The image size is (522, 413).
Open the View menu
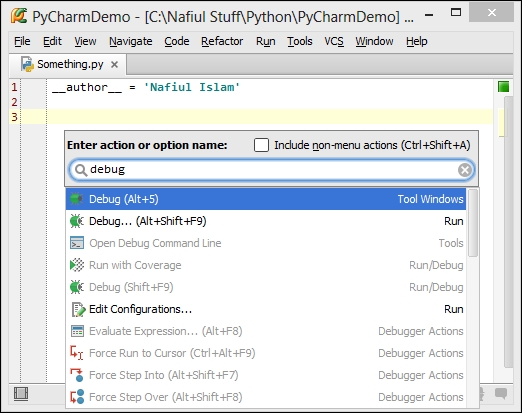[x=85, y=41]
